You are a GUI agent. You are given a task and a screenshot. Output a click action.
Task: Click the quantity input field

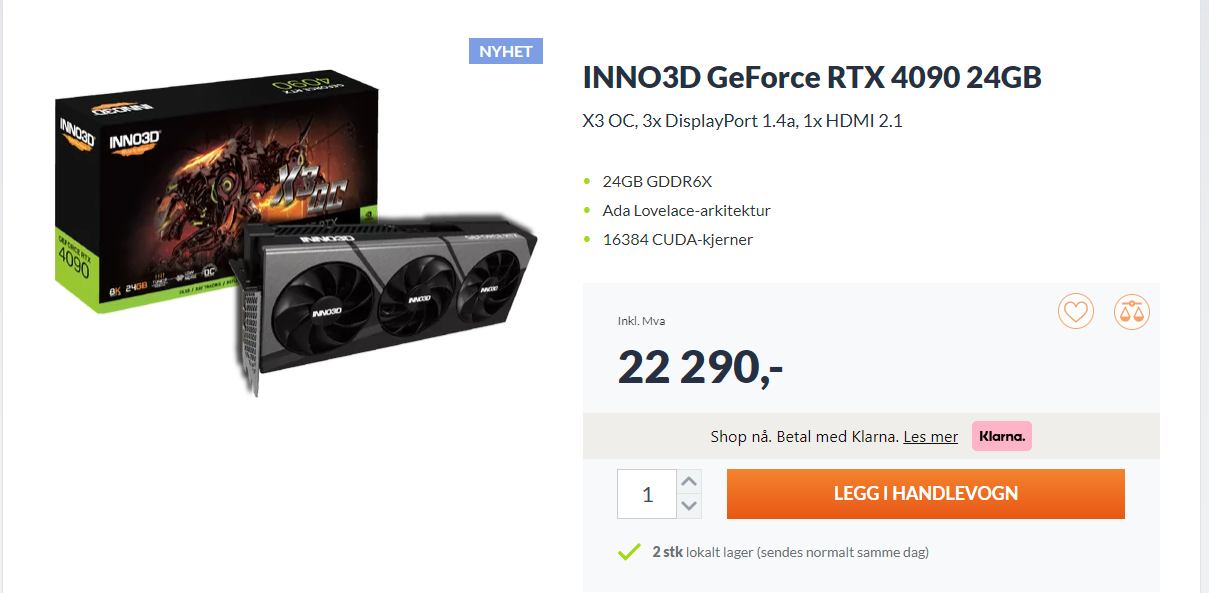(x=647, y=494)
